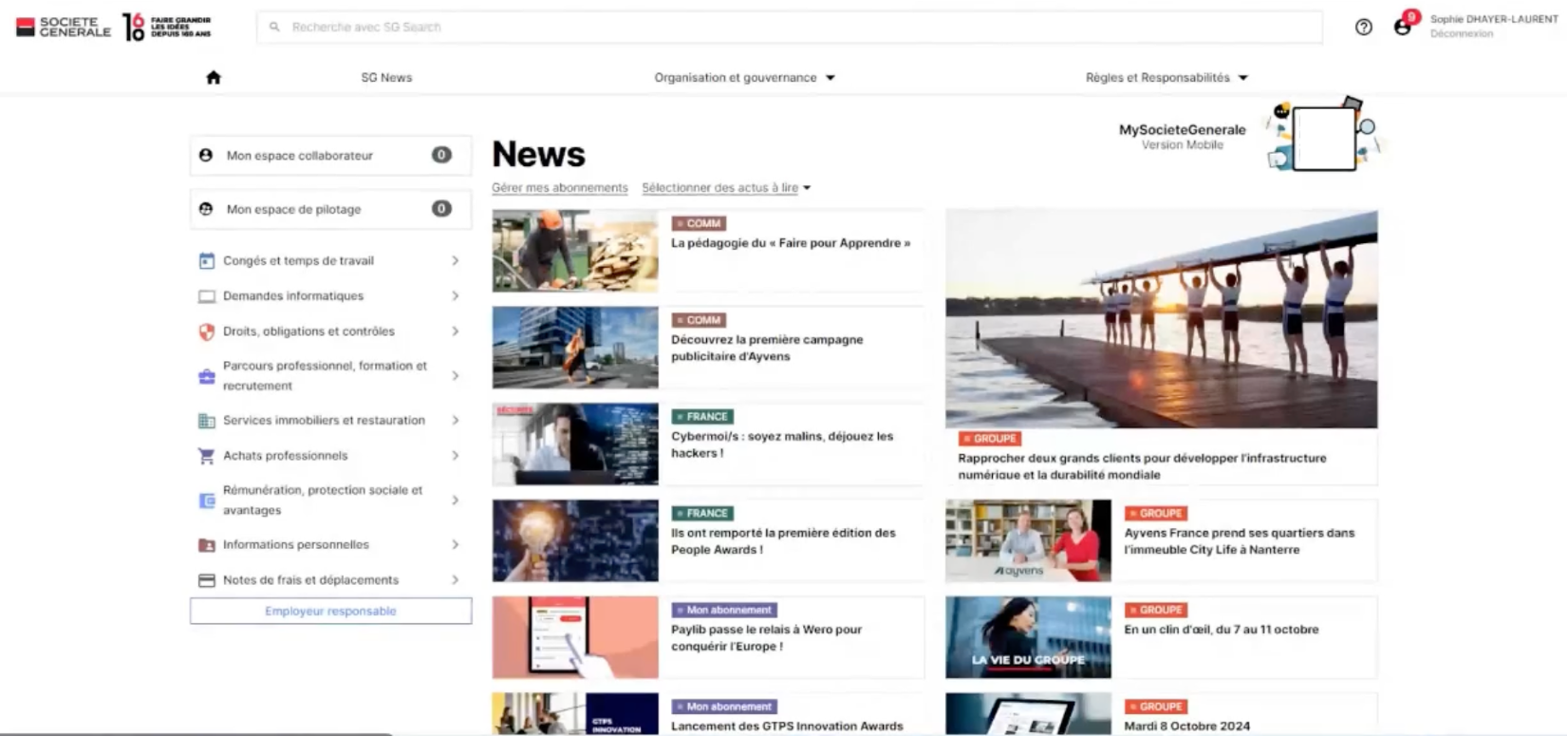Click the 160 ans anniversary logo
Screen dimensions: 1568x737
tap(166, 27)
